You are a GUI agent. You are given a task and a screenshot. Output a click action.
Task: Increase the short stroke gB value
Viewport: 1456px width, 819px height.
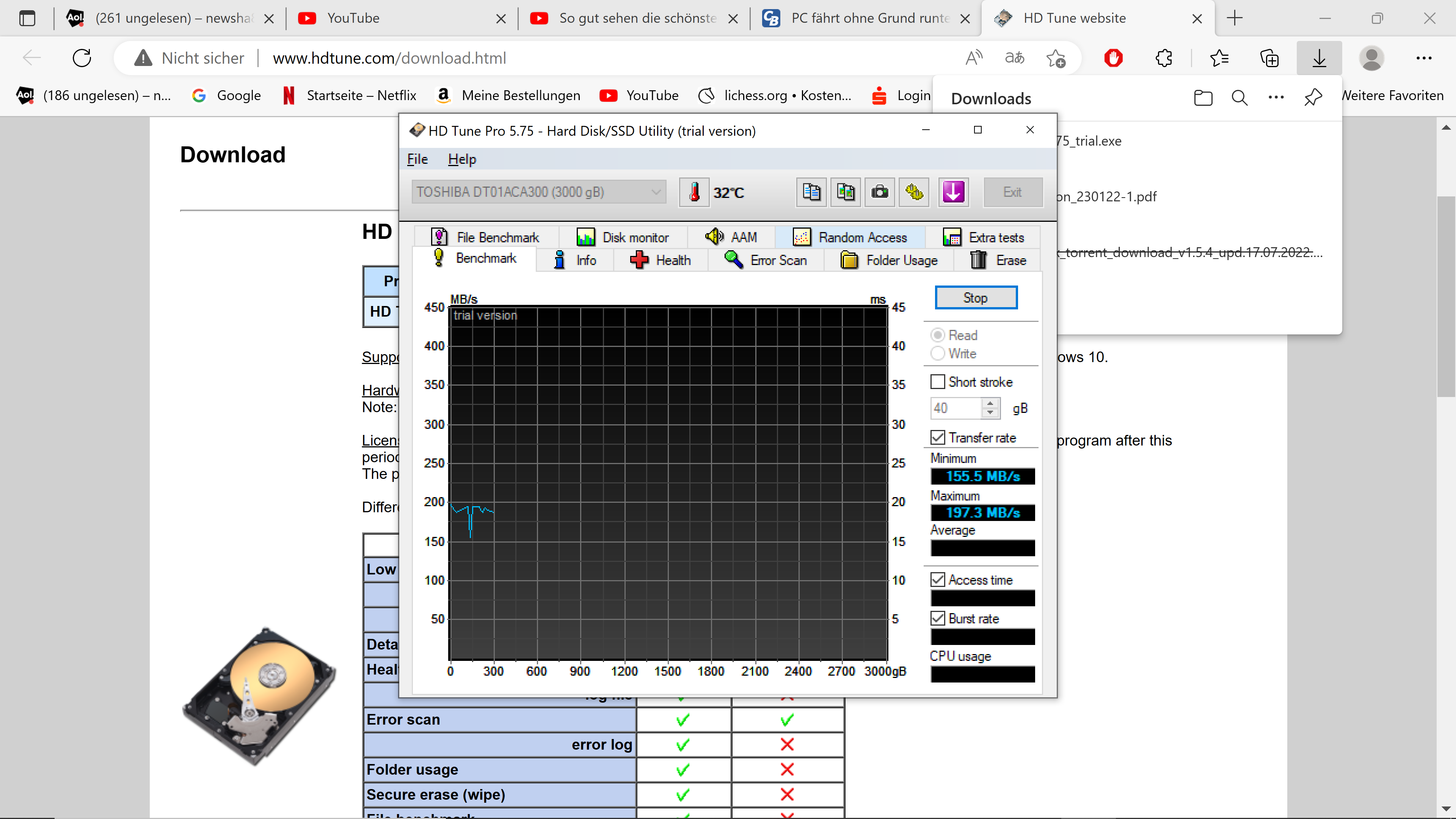coord(990,403)
